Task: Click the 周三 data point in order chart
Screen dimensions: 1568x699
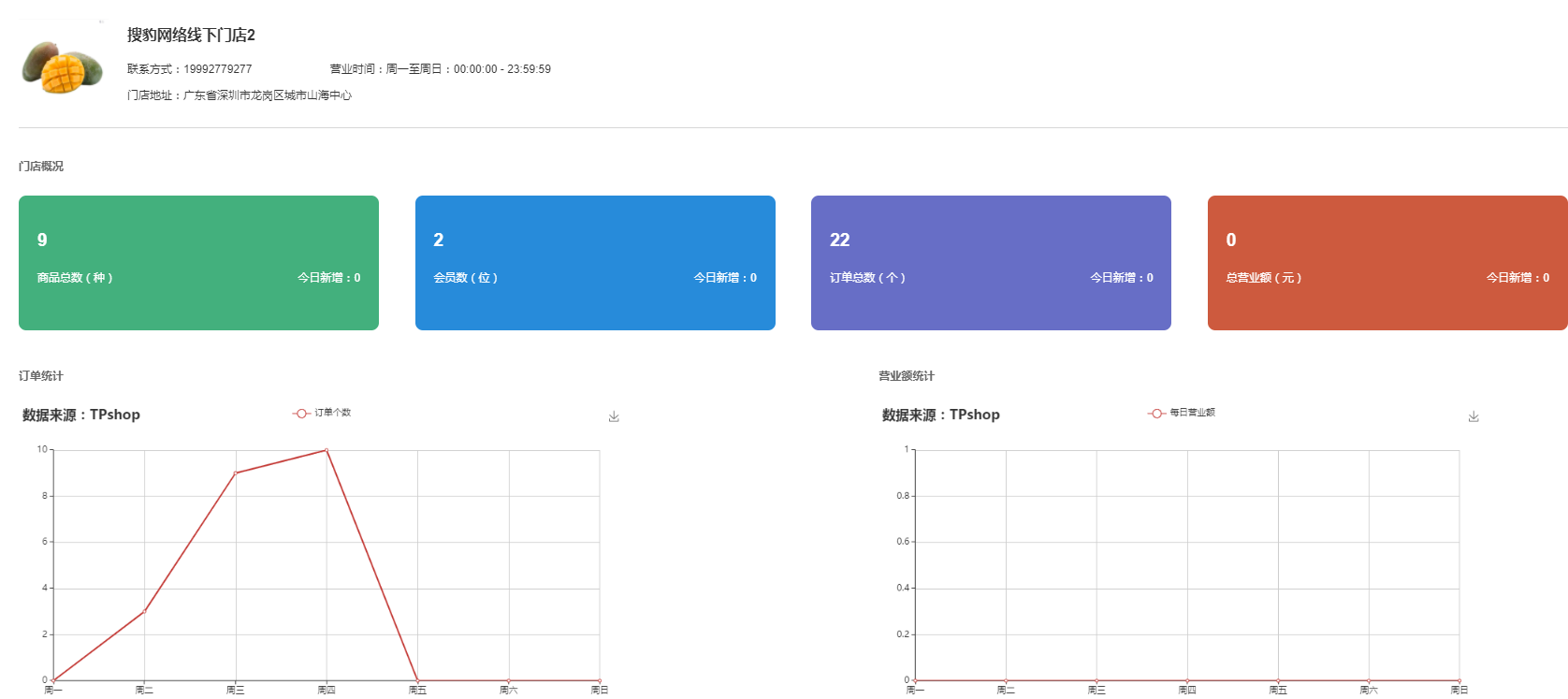Action: pyautogui.click(x=236, y=473)
